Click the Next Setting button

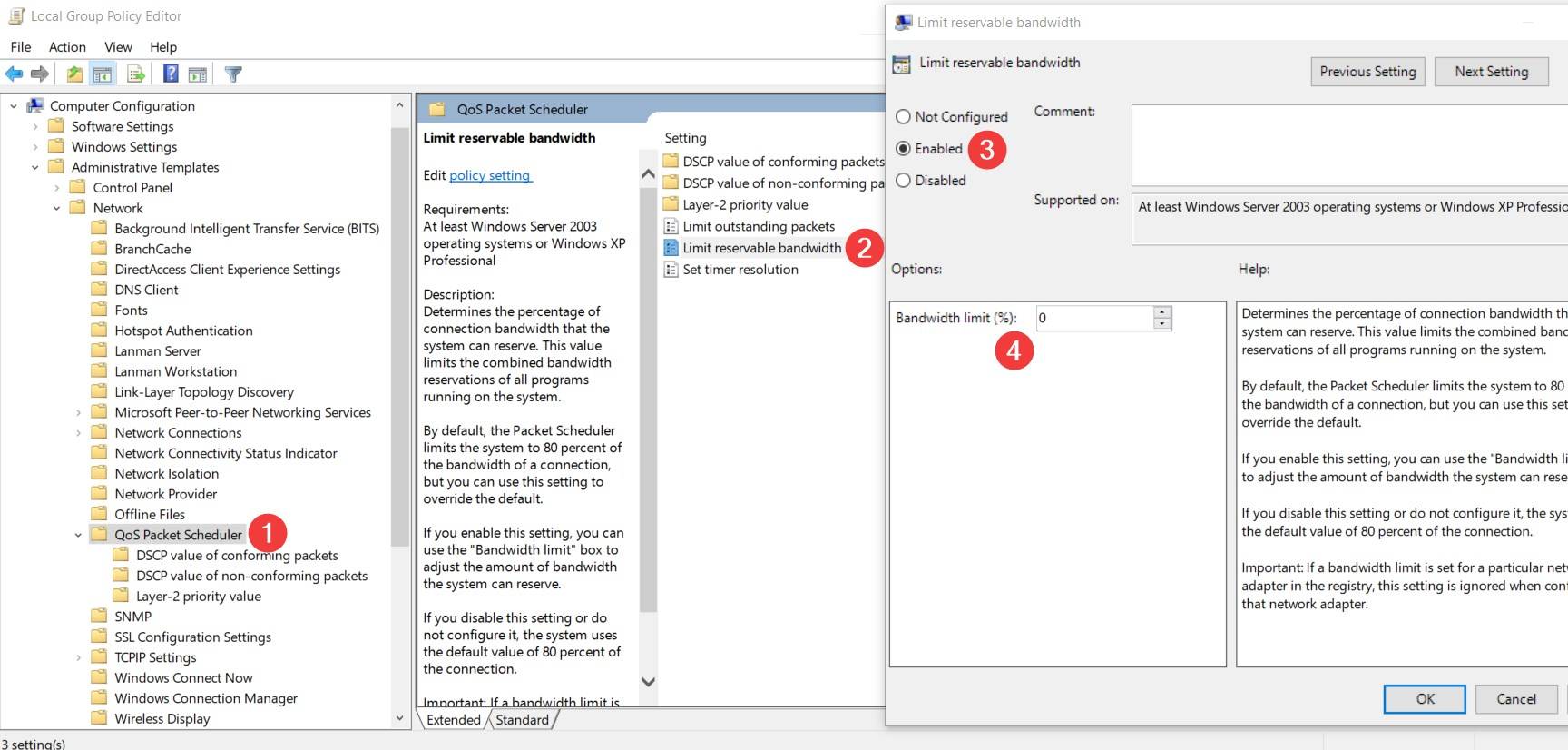click(x=1491, y=72)
